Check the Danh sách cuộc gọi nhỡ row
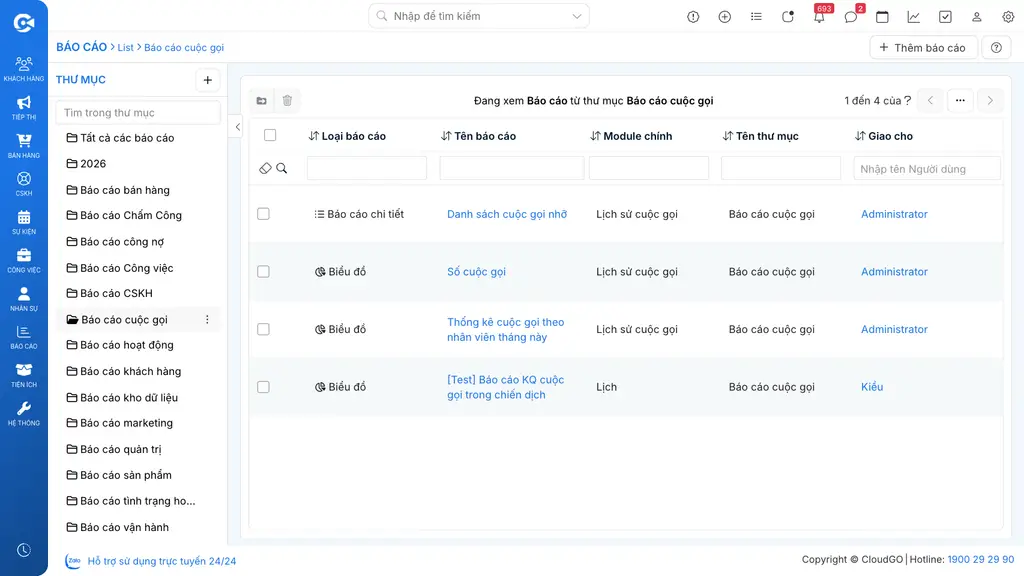The image size is (1024, 576). [x=263, y=214]
